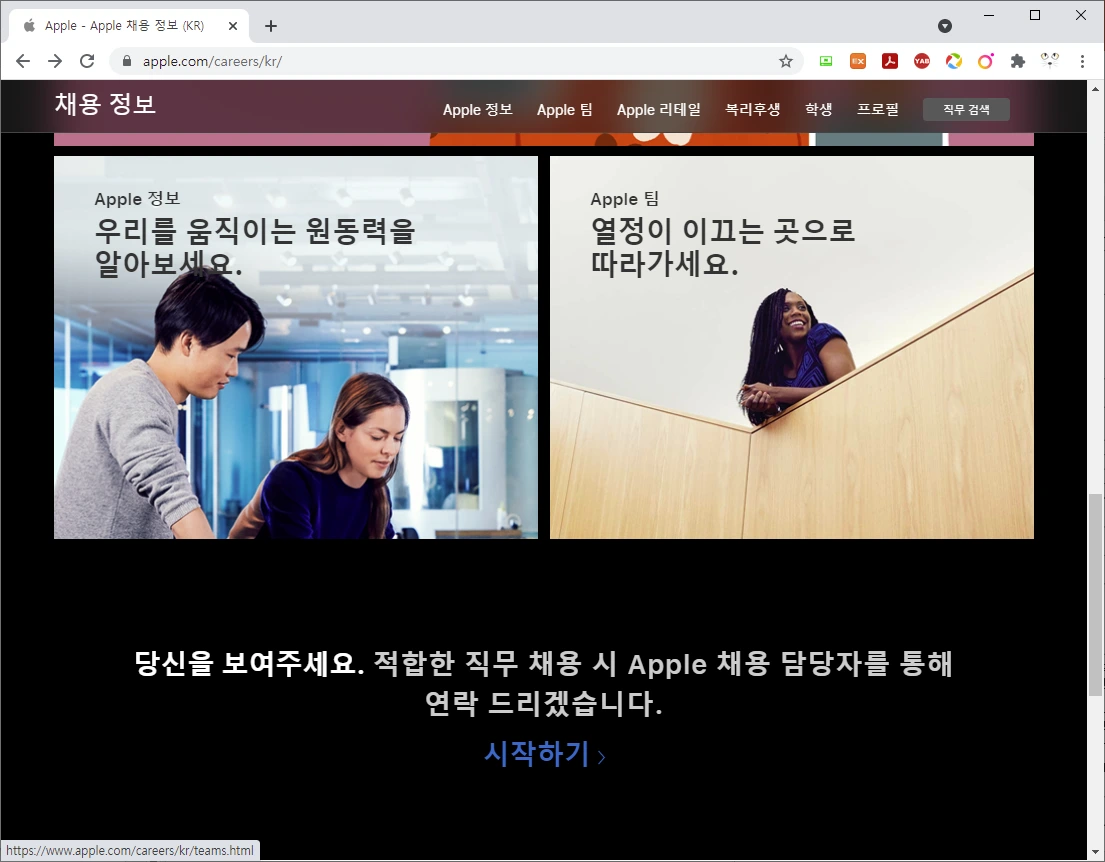The image size is (1105, 862).
Task: Minimize the Chrome window
Action: click(989, 15)
